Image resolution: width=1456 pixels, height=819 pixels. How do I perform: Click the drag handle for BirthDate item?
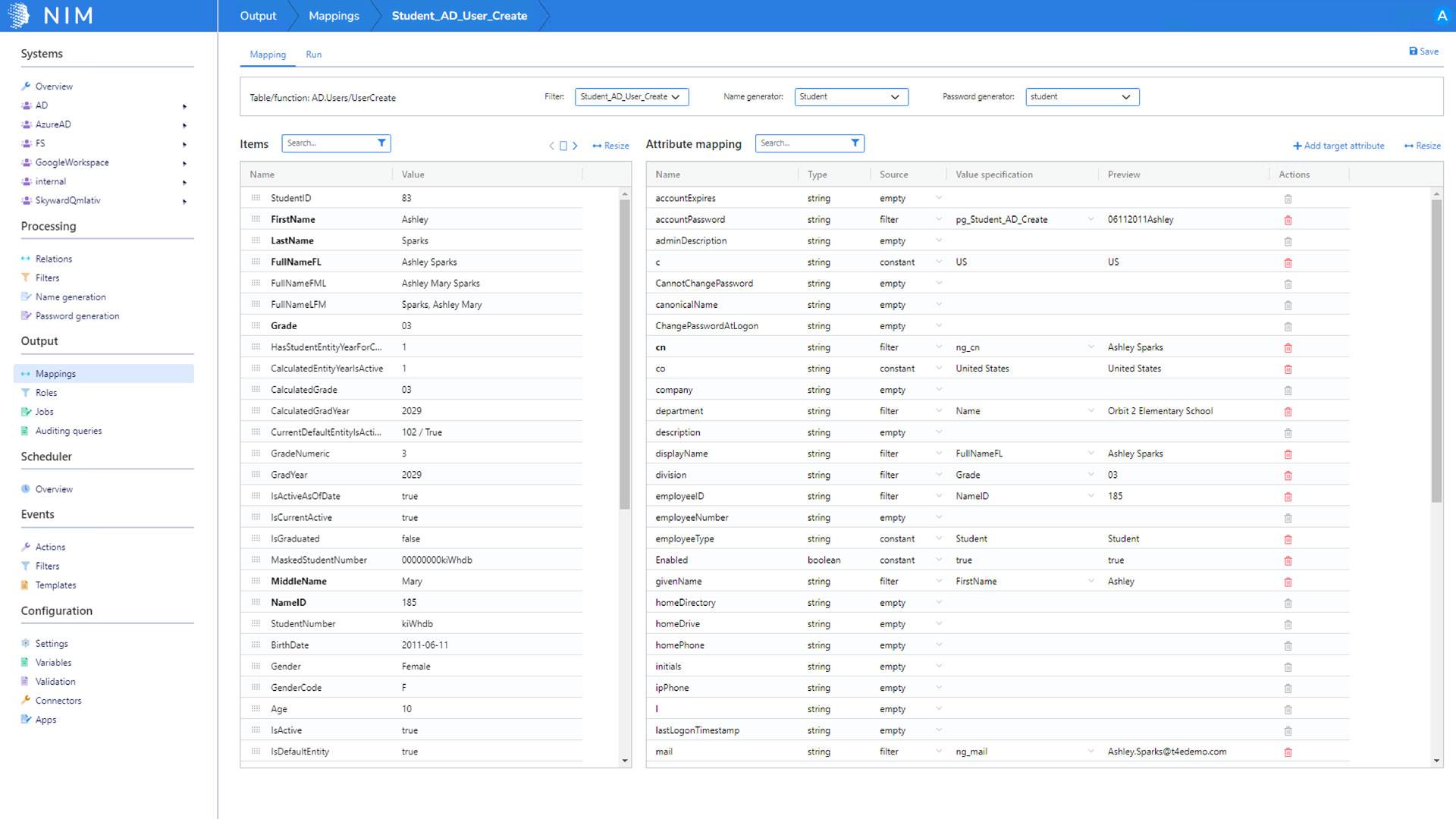click(x=256, y=645)
